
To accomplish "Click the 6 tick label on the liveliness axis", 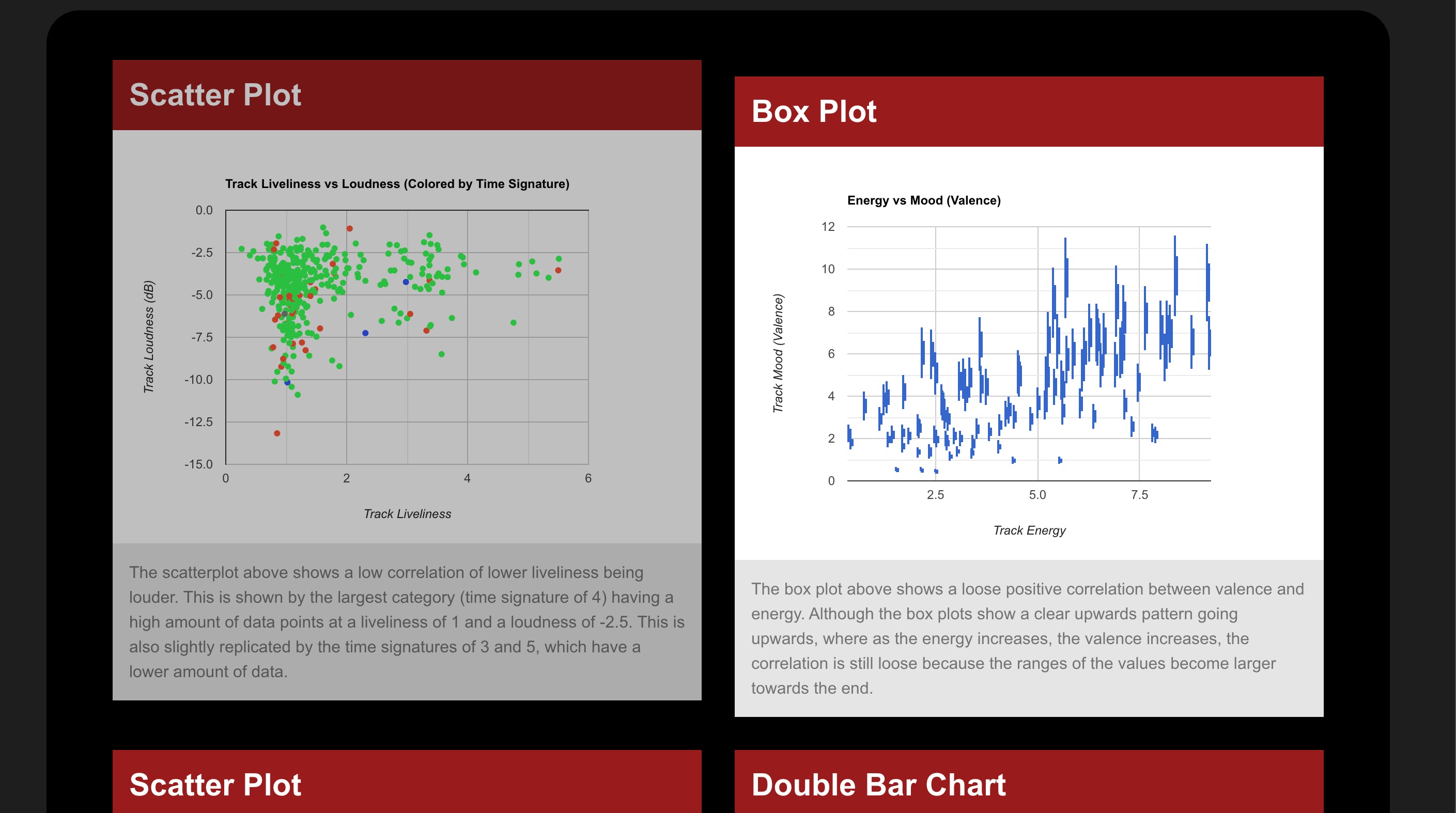I will click(x=588, y=478).
